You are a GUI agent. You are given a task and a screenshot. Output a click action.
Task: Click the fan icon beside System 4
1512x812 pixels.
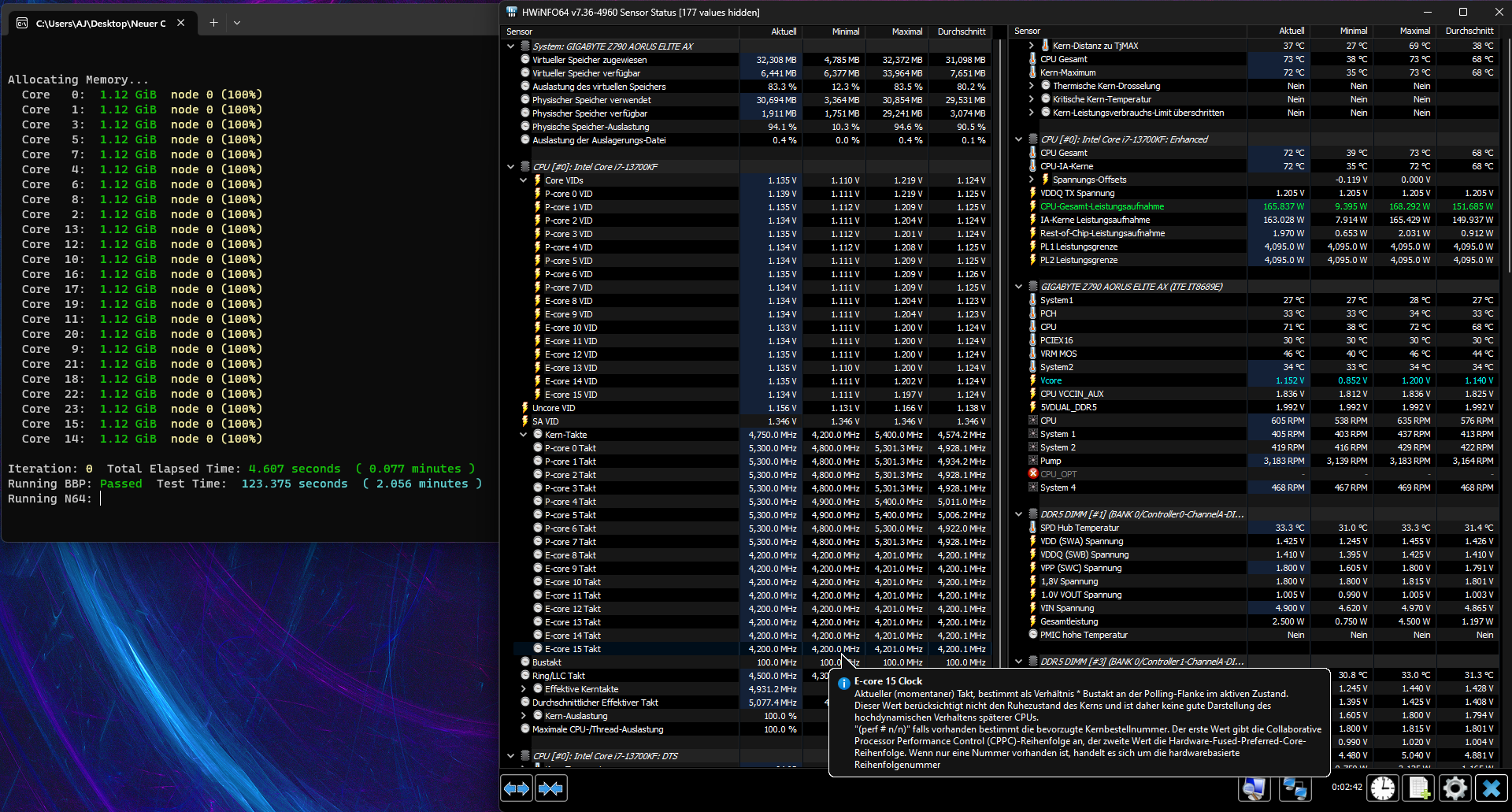point(1032,488)
